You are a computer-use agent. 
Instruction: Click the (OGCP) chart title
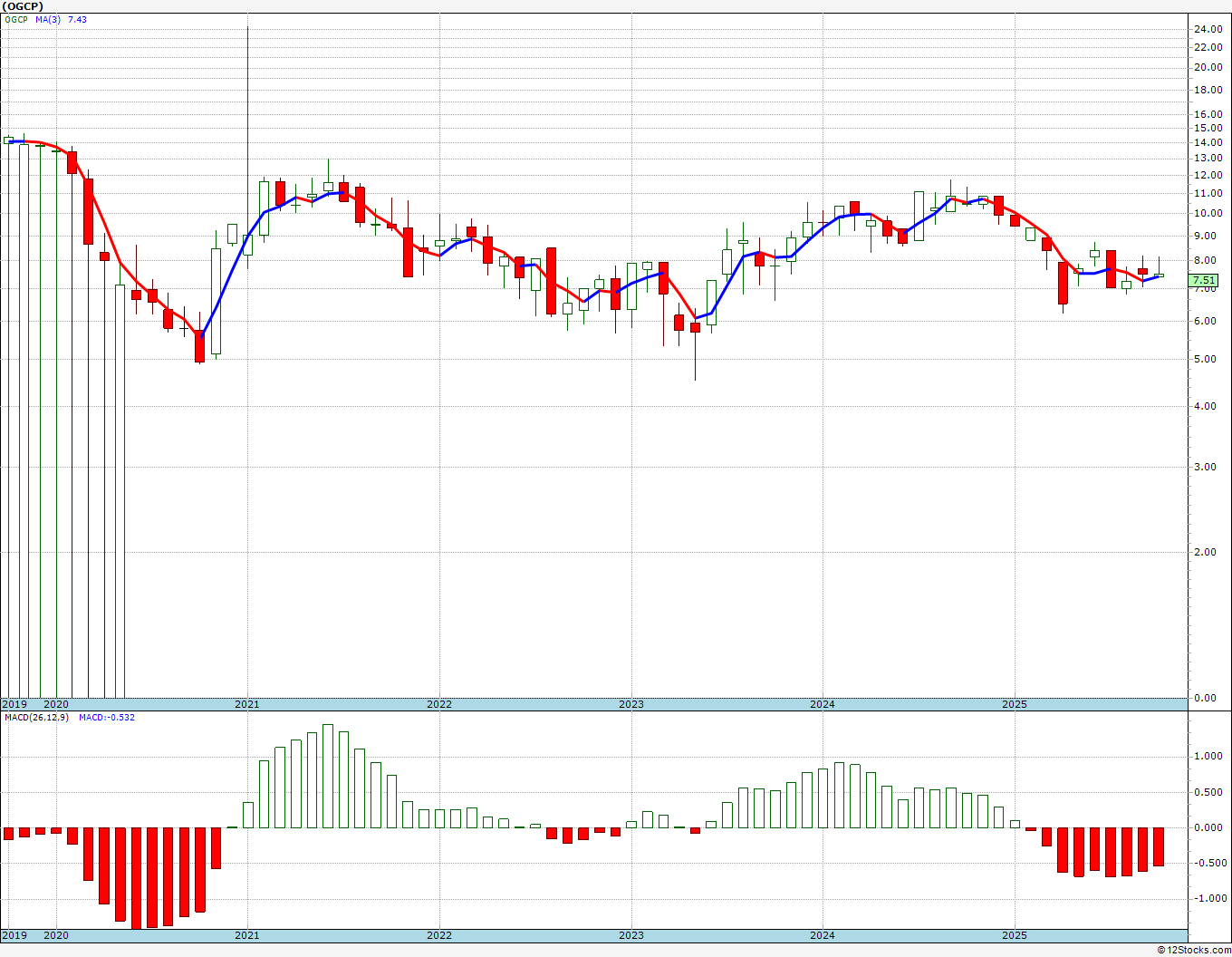pos(23,5)
